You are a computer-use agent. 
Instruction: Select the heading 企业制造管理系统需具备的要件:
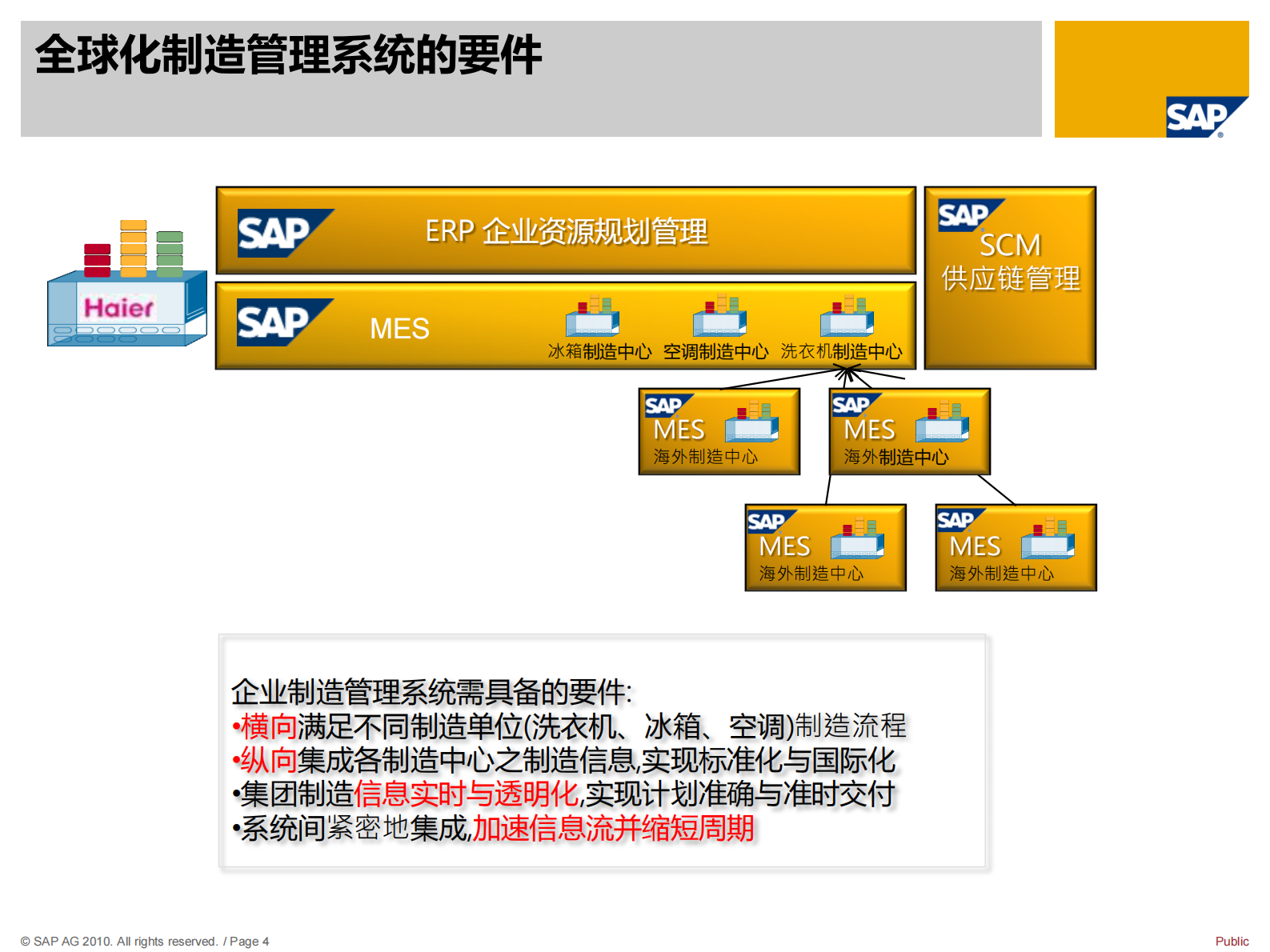pos(432,692)
